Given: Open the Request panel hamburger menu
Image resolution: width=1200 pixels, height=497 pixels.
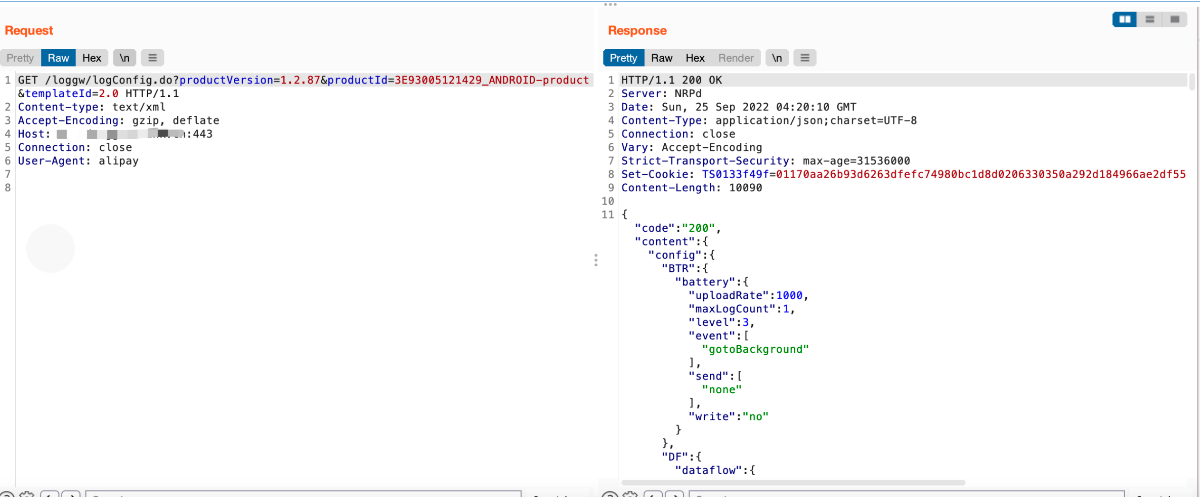Looking at the screenshot, I should point(153,58).
